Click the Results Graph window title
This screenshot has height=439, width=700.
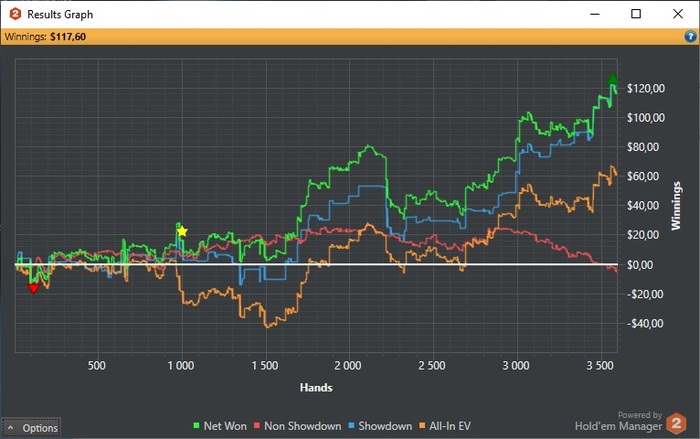click(x=60, y=14)
